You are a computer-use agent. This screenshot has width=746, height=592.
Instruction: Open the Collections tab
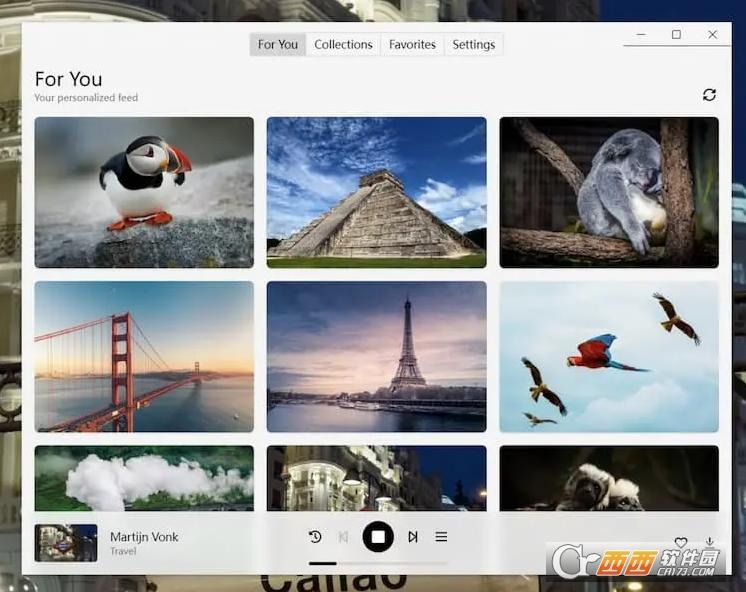point(343,45)
